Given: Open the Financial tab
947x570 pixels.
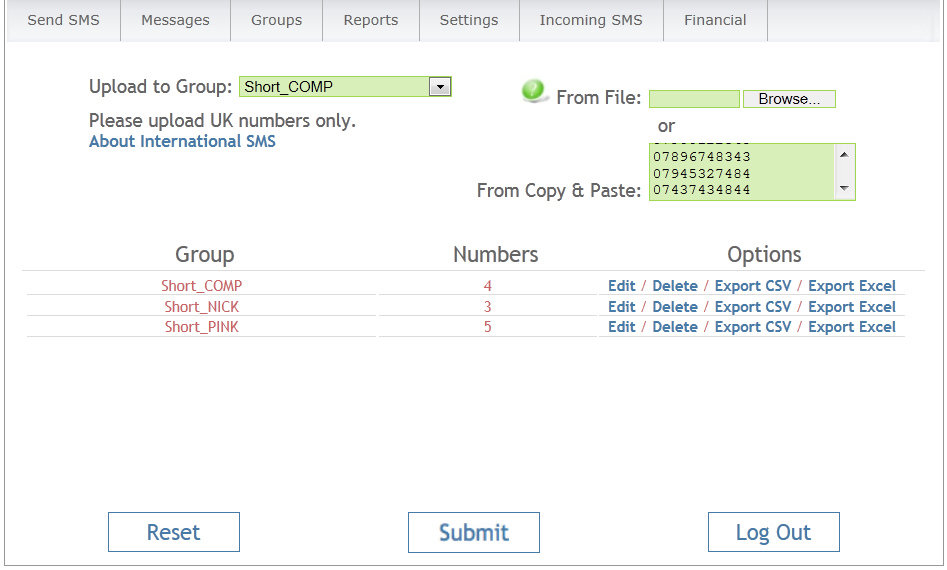Looking at the screenshot, I should pyautogui.click(x=715, y=20).
